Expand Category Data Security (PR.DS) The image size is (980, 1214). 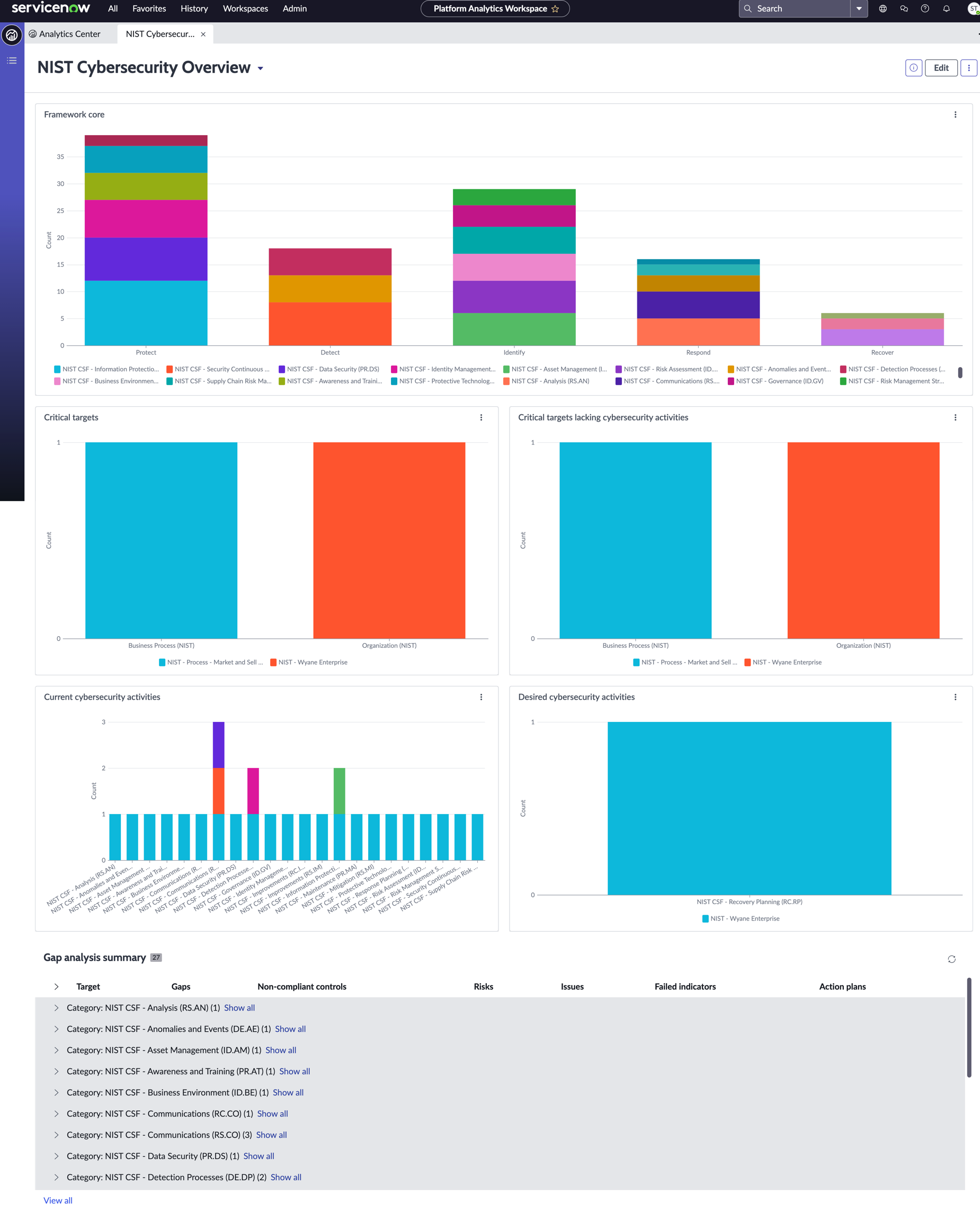pyautogui.click(x=57, y=1156)
